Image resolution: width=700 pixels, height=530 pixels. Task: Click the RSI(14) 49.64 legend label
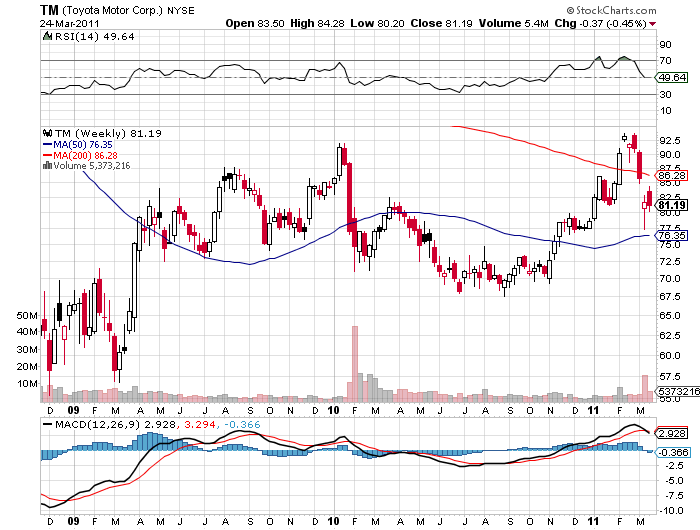click(x=95, y=37)
